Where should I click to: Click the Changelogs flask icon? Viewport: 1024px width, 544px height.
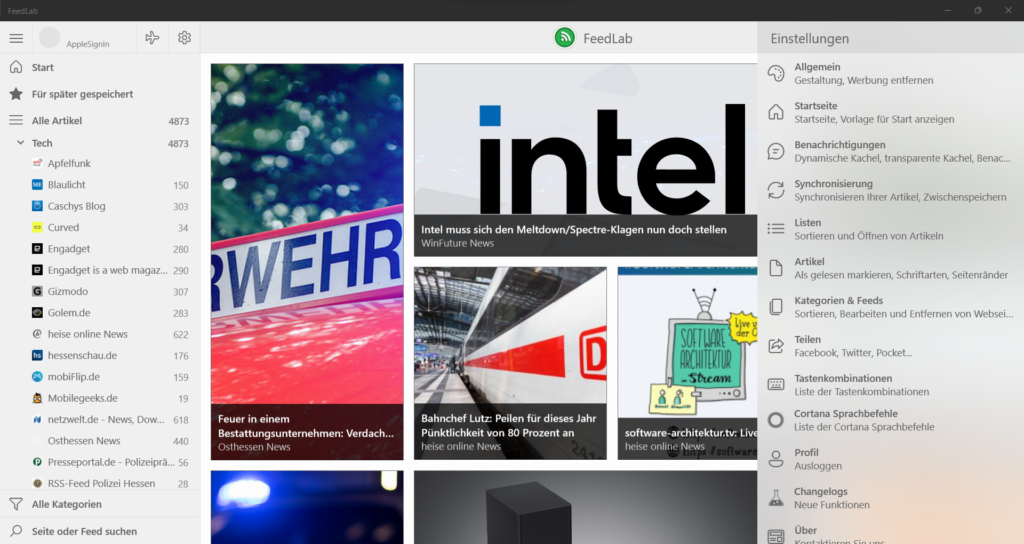[x=775, y=498]
